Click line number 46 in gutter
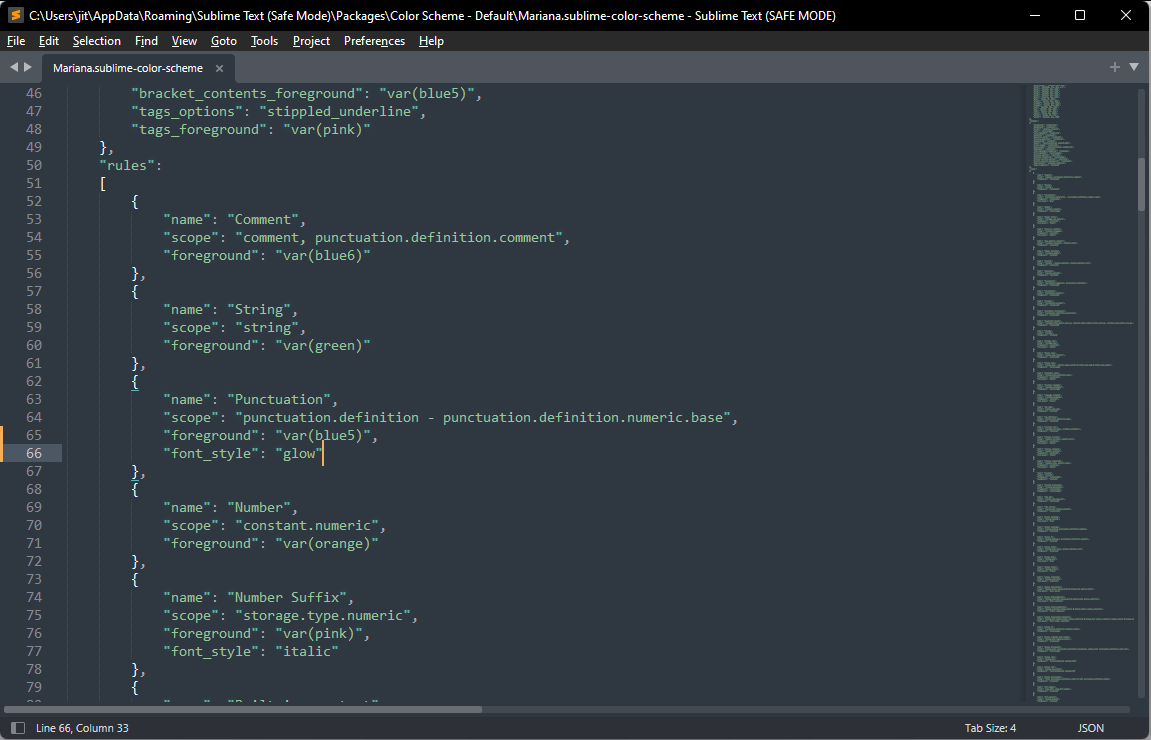The width and height of the screenshot is (1151, 740). coord(34,93)
